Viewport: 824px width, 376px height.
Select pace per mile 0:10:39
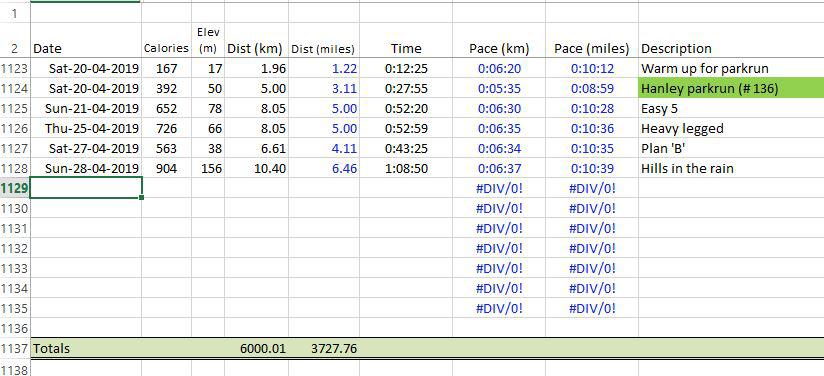592,168
